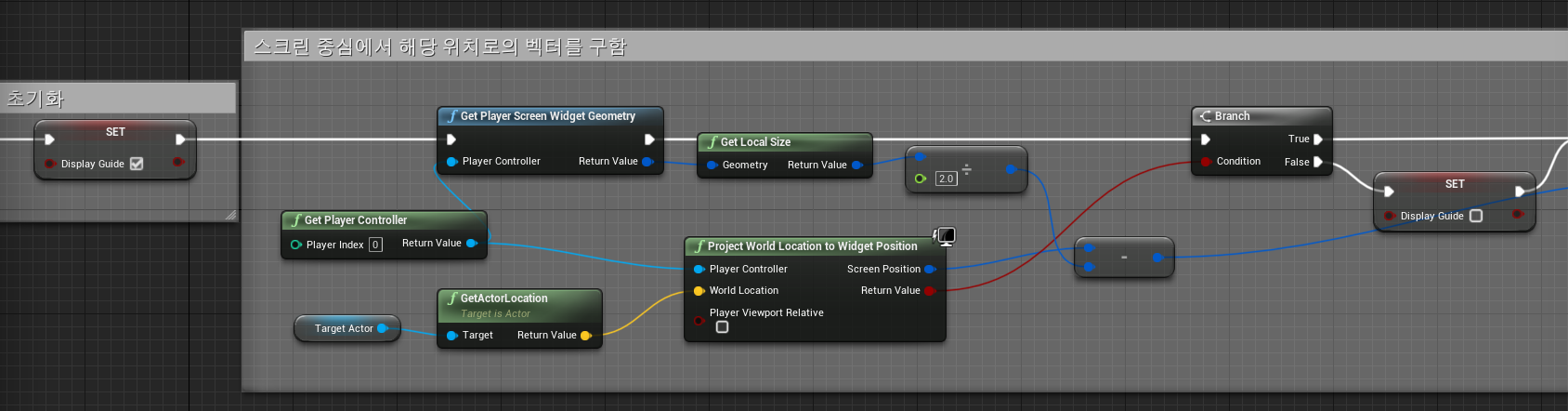Click the 2.0 divisor field on divide node
1568x411 pixels.
(x=946, y=179)
